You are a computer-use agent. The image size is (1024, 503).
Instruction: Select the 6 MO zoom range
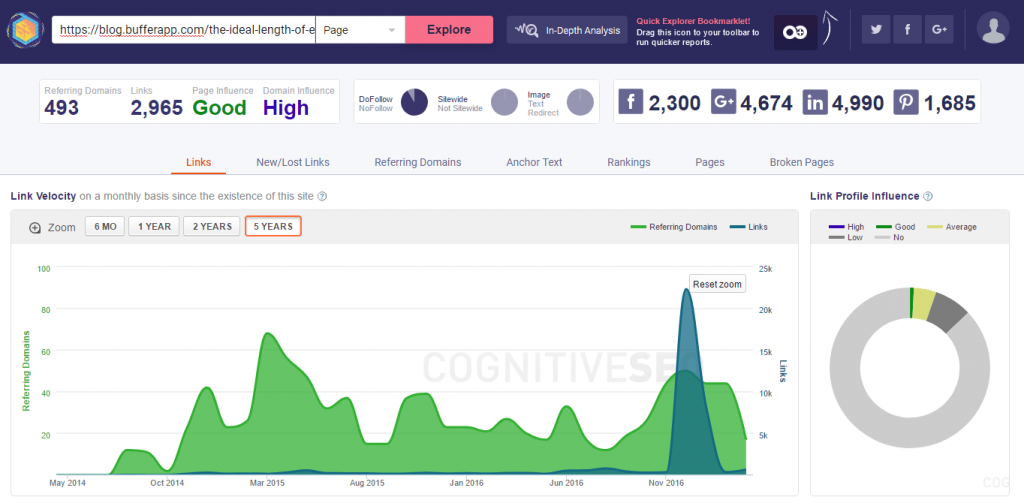coord(104,227)
